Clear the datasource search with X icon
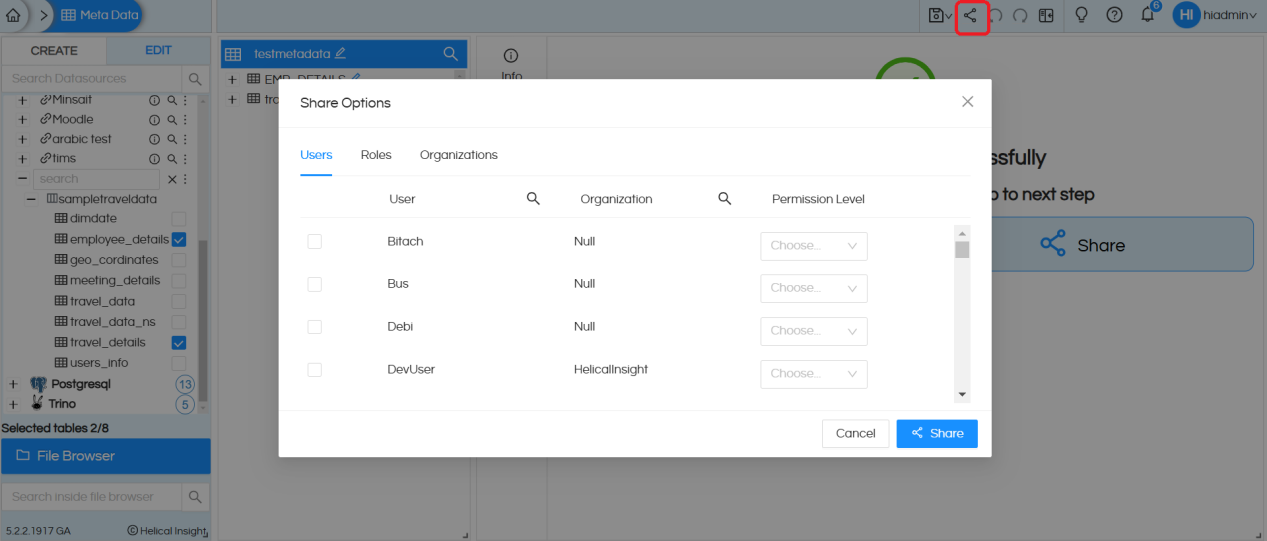Screen dimensions: 1267x541 [171, 179]
